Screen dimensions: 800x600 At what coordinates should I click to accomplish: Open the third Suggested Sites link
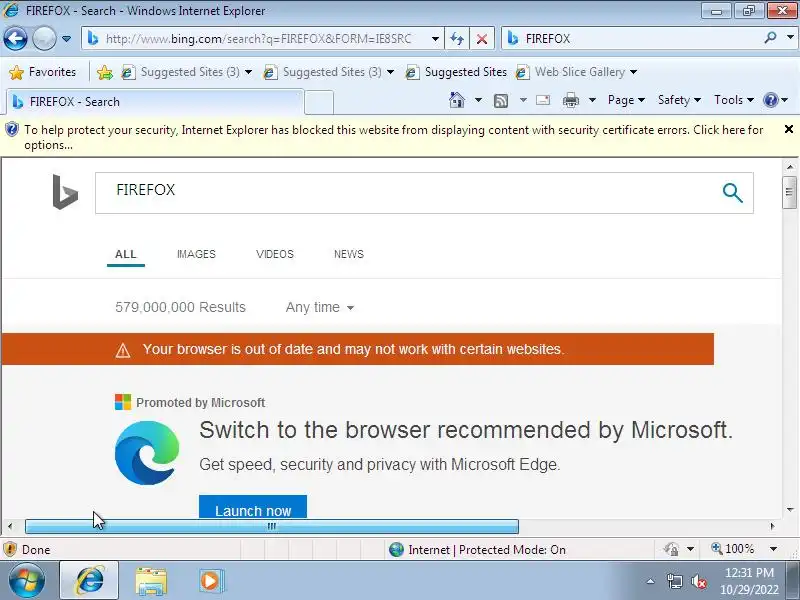tap(456, 72)
